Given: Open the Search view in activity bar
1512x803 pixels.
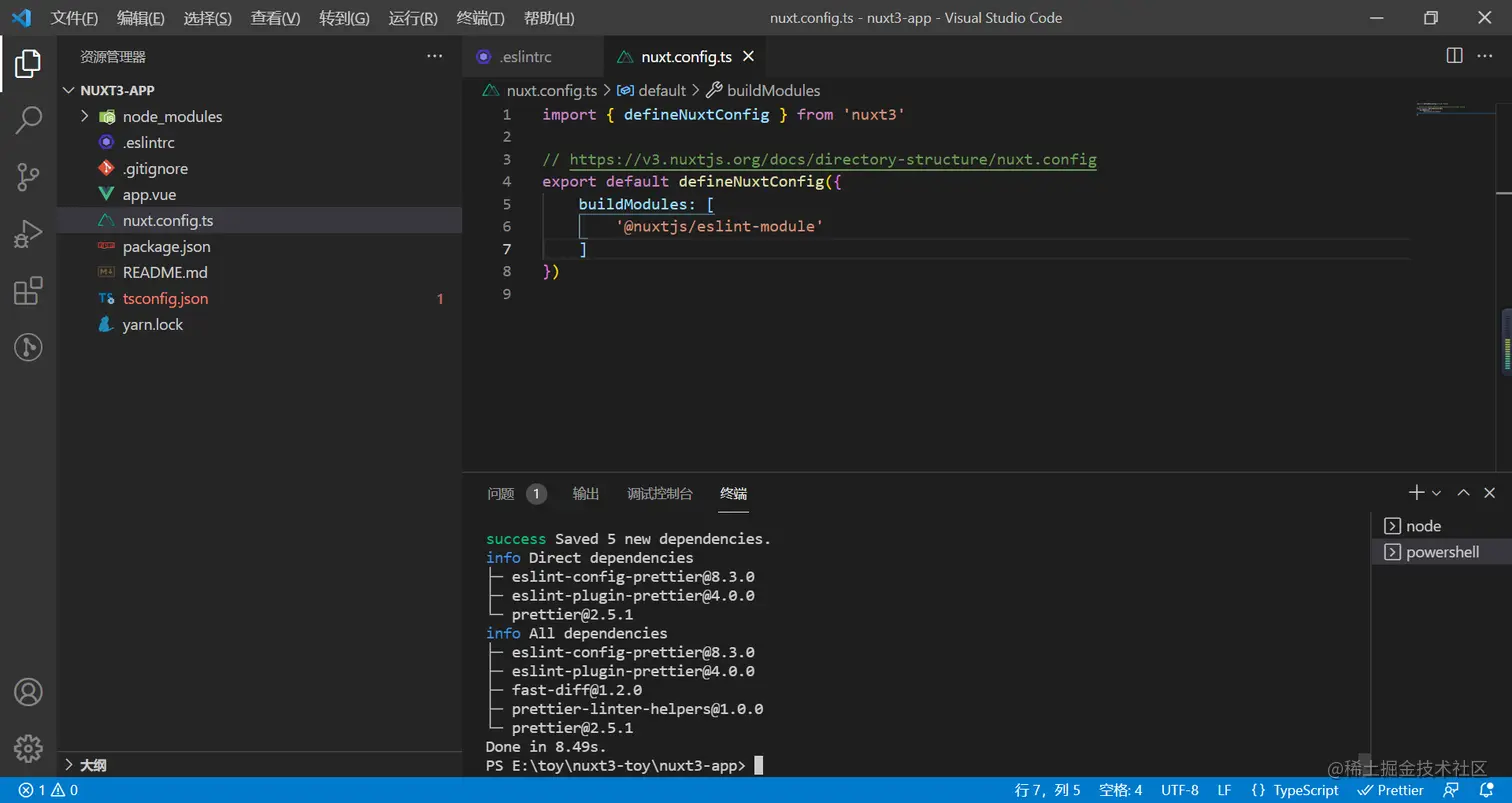Looking at the screenshot, I should [x=28, y=120].
